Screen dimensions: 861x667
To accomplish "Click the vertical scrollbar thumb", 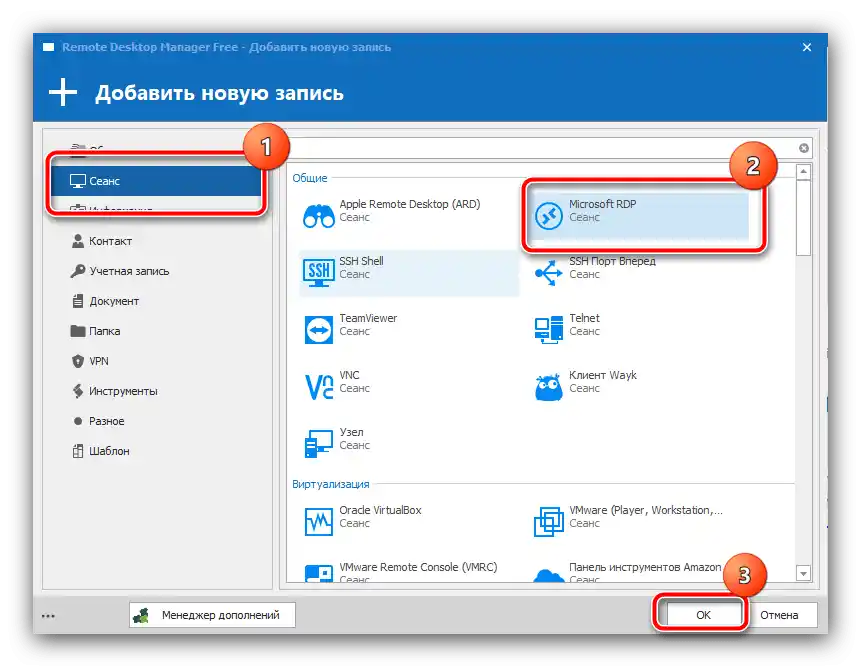I will point(803,217).
